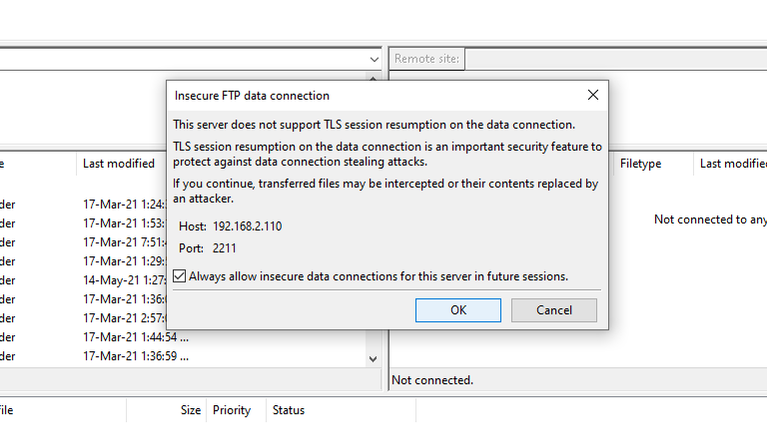Select the folder modified 17-Mar-21 1:36:59
This screenshot has width=767, height=439.
point(135,356)
